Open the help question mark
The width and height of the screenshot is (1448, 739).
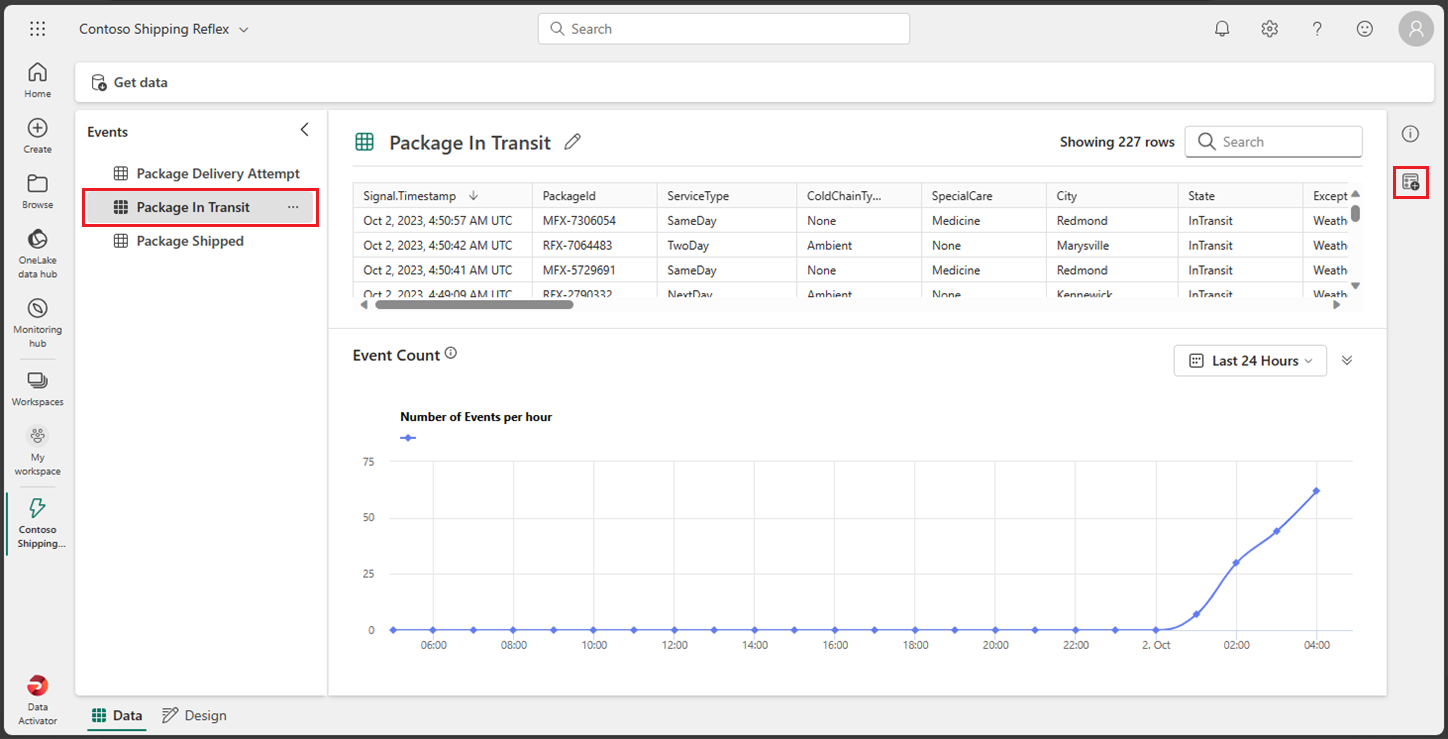pyautogui.click(x=1318, y=29)
